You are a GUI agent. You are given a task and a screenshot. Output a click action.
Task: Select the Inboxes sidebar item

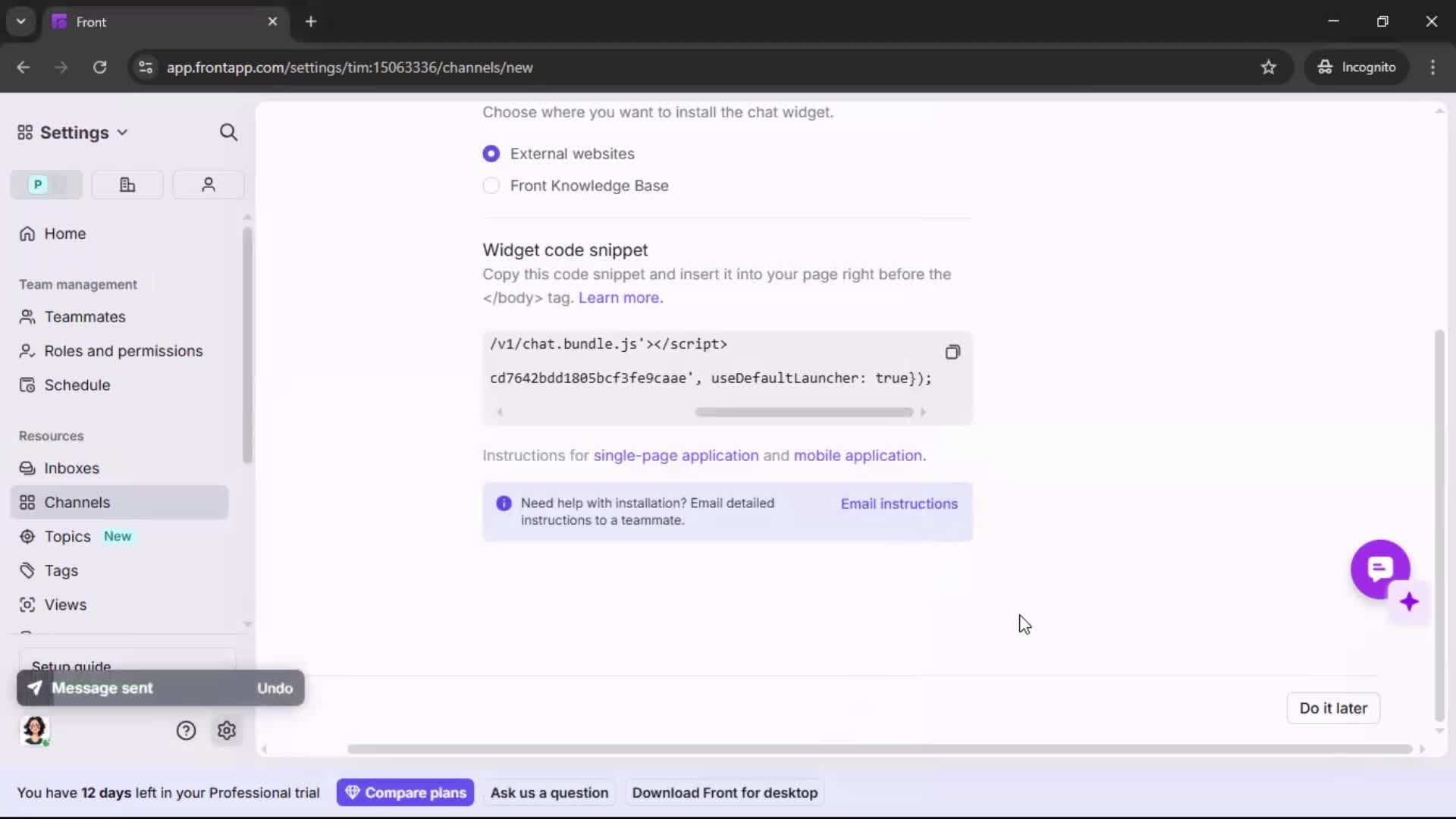coord(72,468)
